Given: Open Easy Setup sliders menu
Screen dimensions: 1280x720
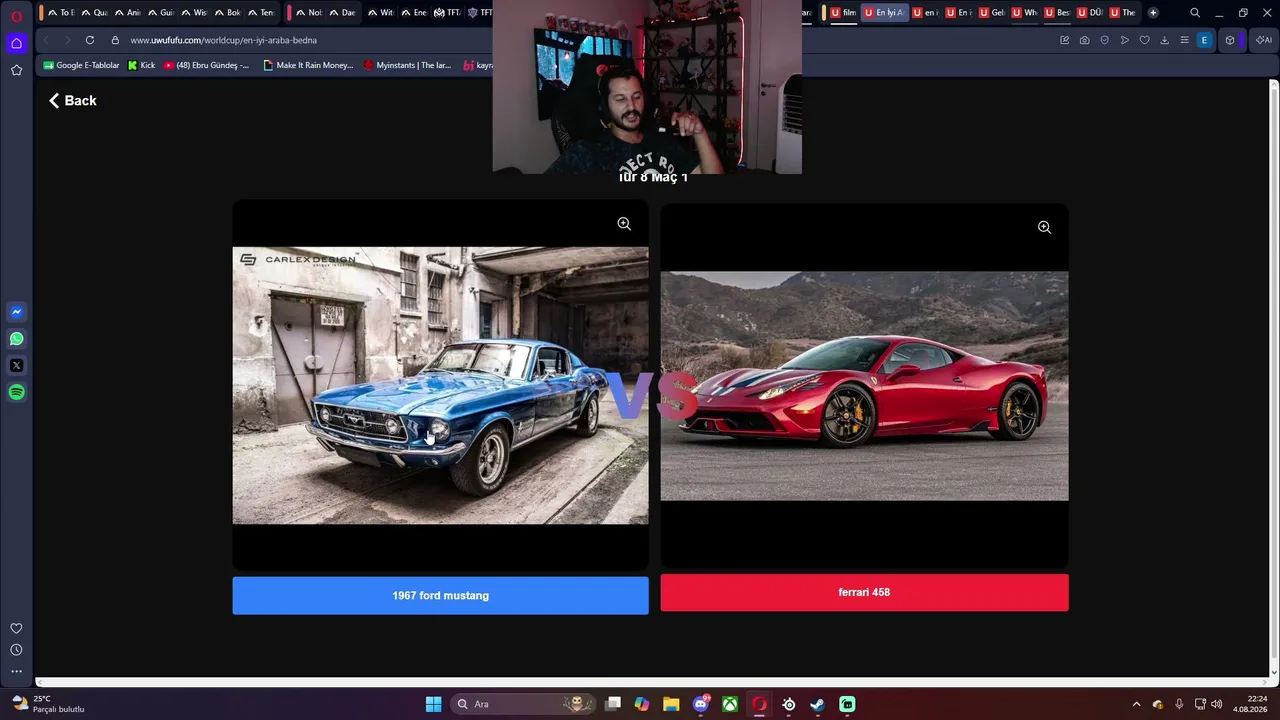Looking at the screenshot, I should tap(1185, 40).
